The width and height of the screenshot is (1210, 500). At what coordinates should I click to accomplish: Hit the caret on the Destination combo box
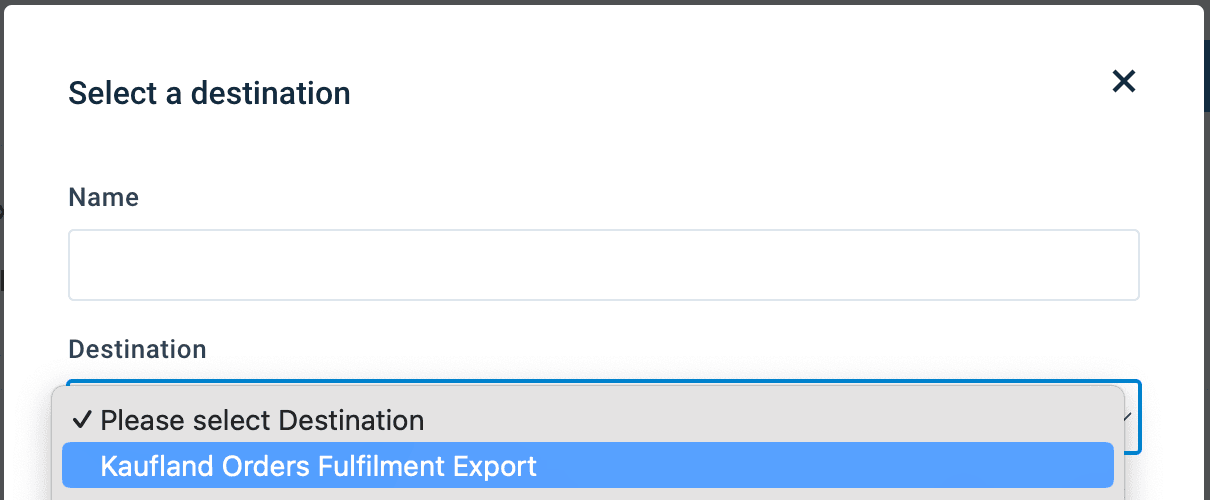[1131, 417]
